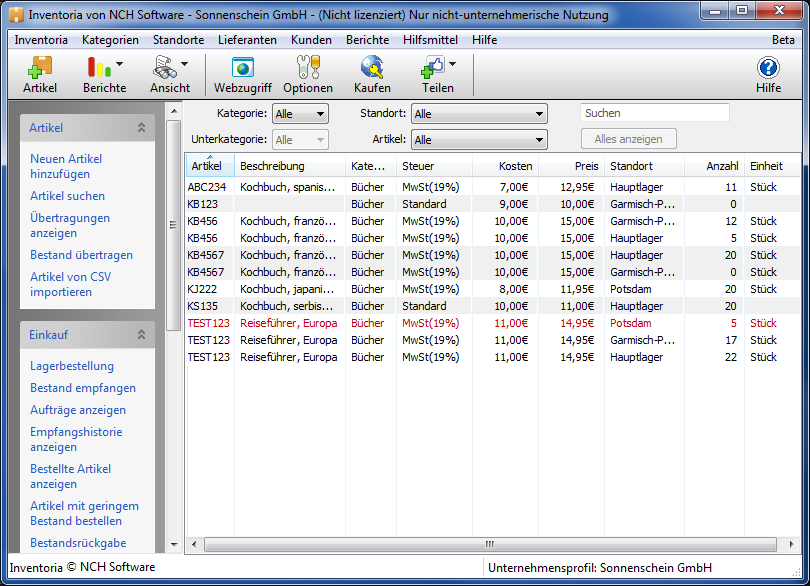Sort by the Kosten column header
810x586 pixels.
point(505,166)
